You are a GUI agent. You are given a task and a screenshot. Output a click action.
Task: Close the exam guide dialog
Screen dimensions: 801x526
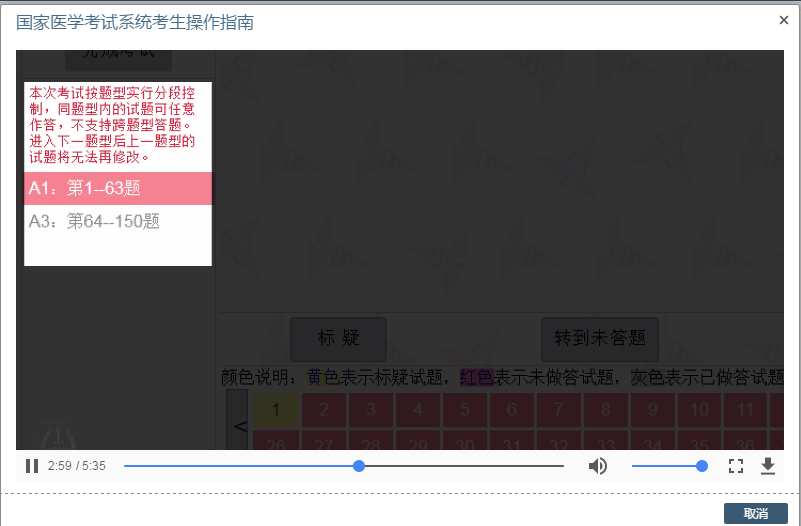pyautogui.click(x=783, y=20)
